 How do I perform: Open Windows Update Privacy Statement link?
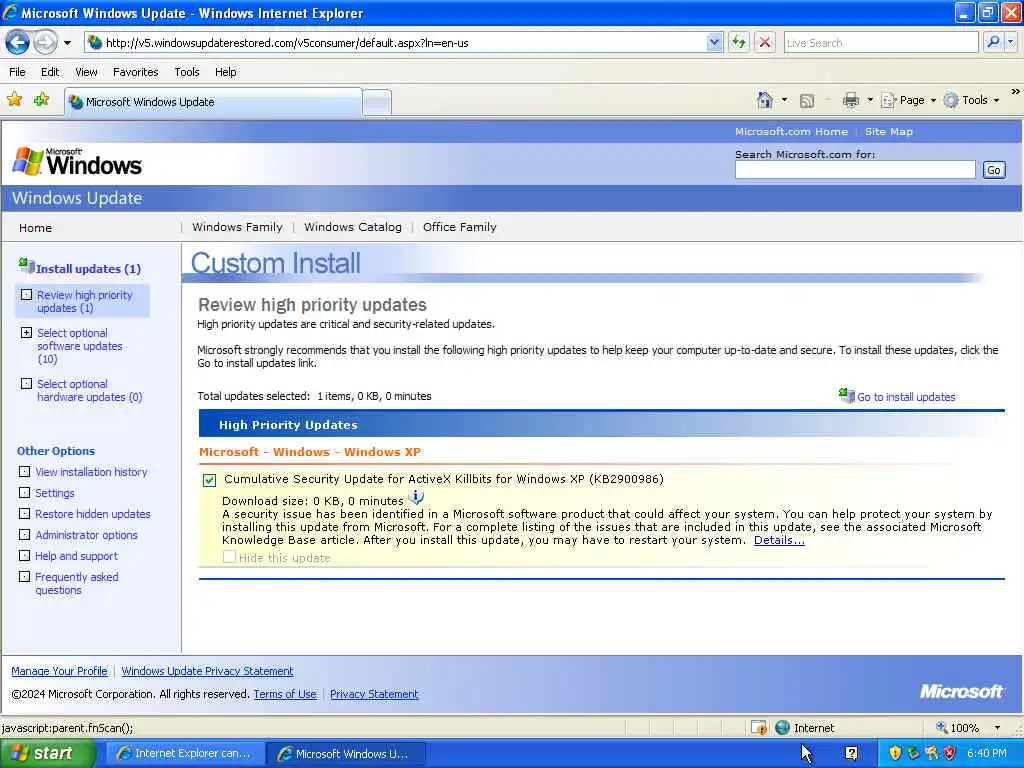pos(207,671)
